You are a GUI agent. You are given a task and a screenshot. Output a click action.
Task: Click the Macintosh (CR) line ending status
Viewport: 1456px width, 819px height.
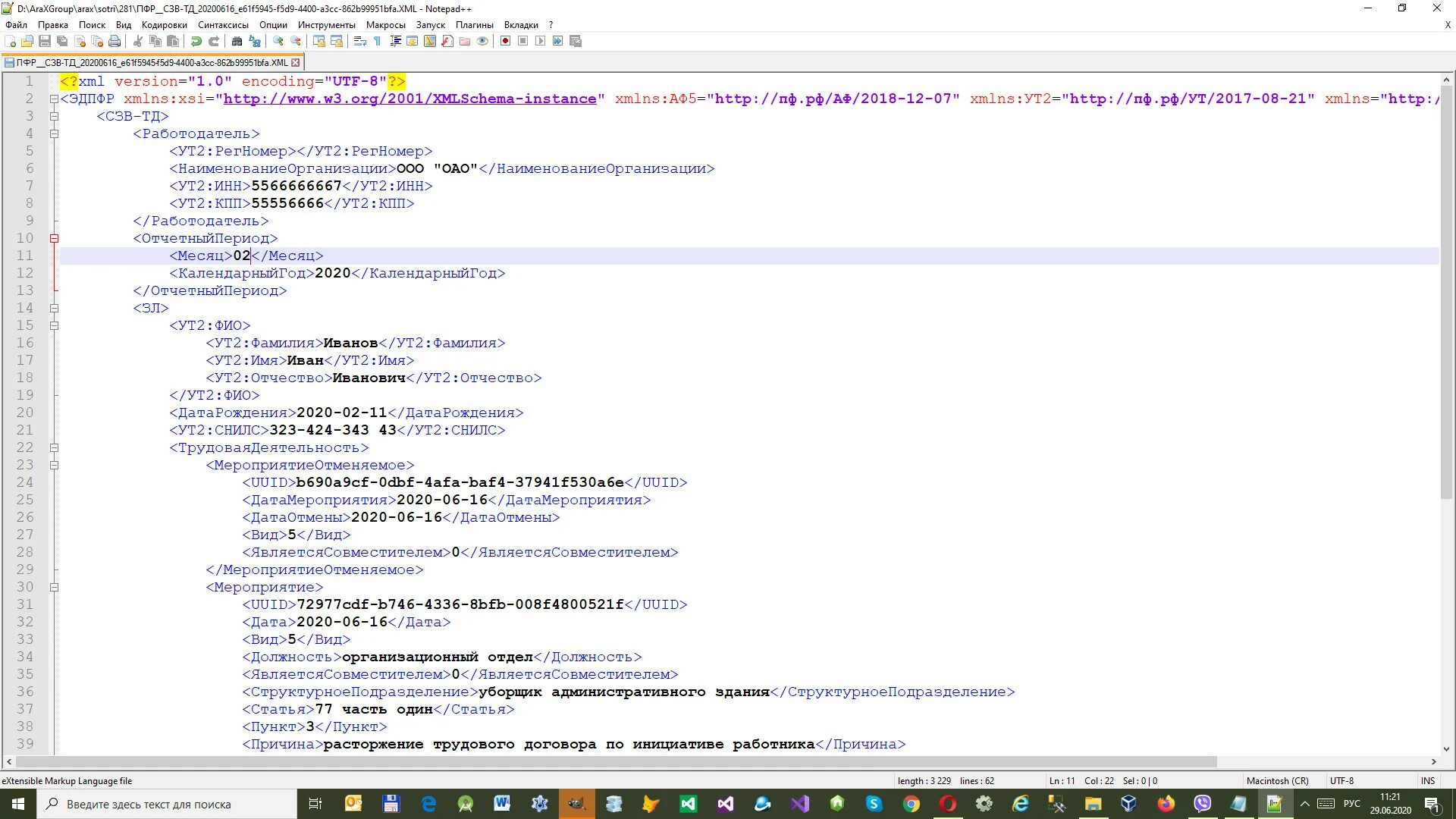pos(1277,781)
